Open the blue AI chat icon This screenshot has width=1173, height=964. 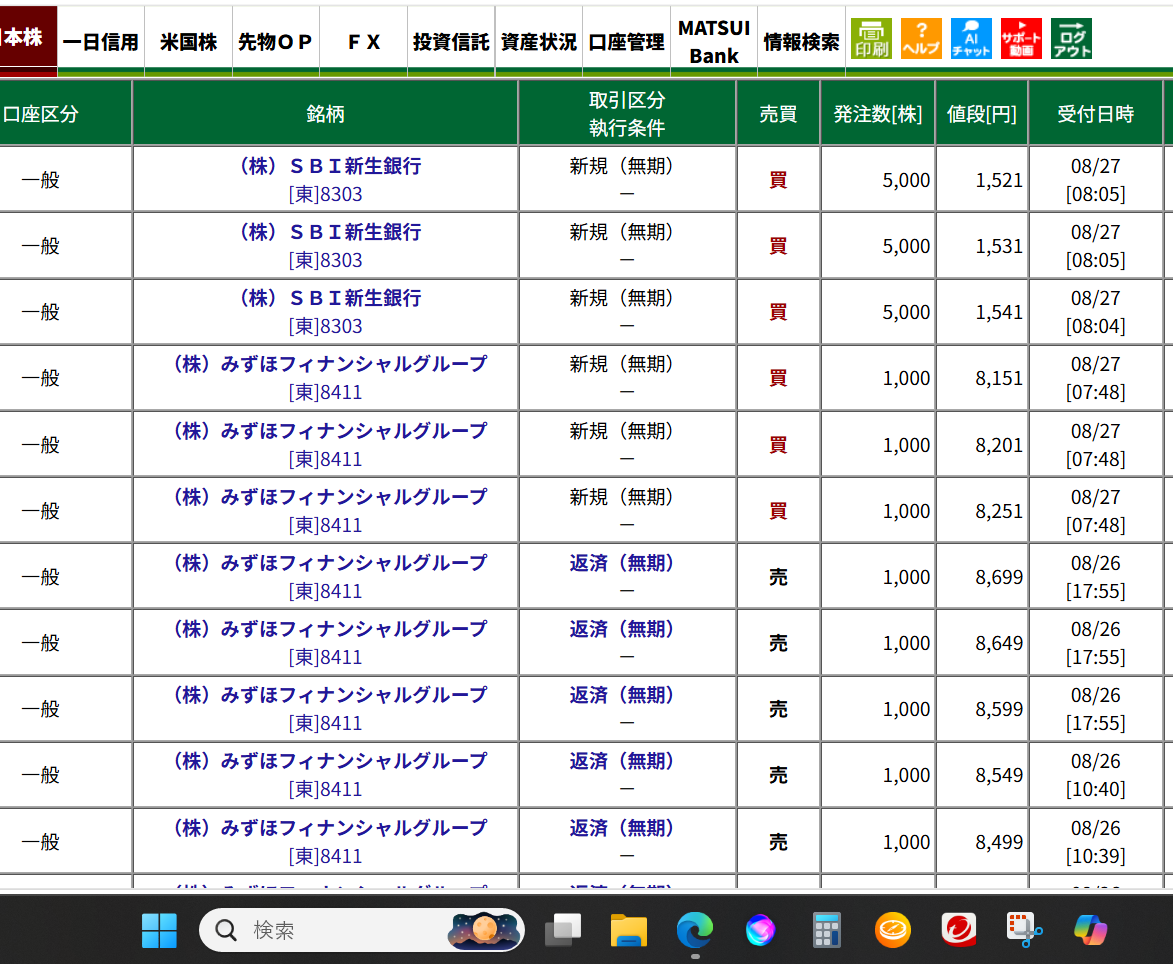pyautogui.click(x=971, y=38)
